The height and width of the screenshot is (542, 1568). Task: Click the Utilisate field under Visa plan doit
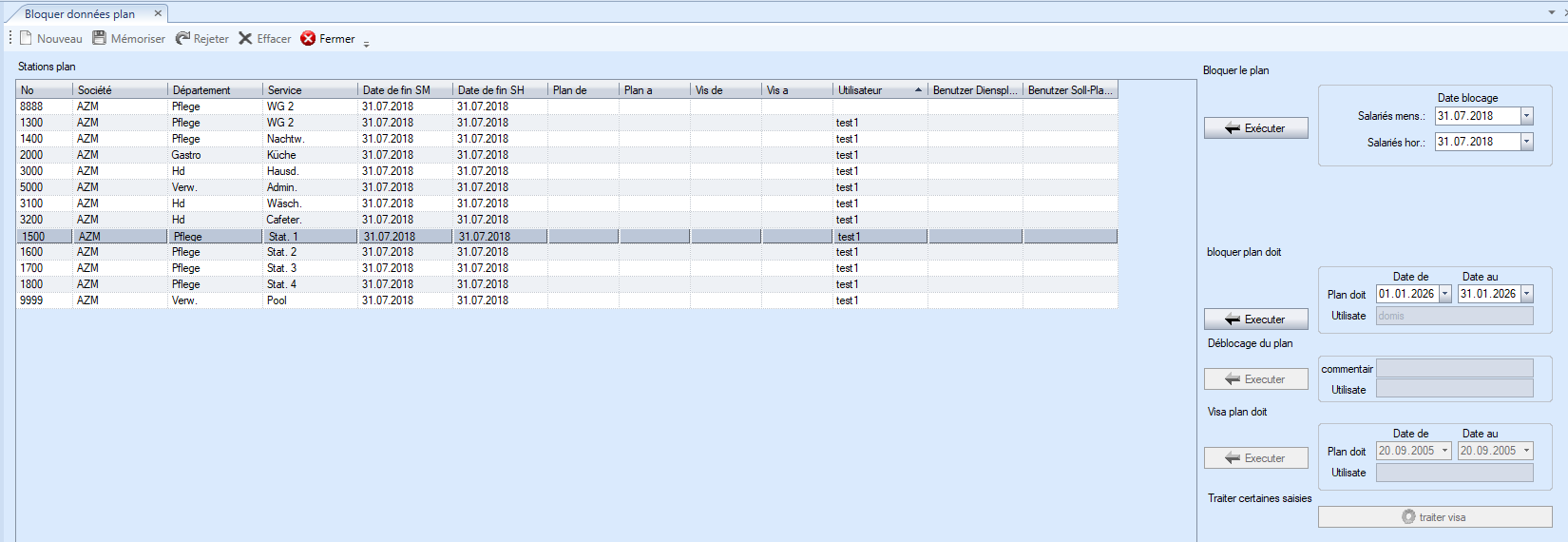pos(1454,473)
